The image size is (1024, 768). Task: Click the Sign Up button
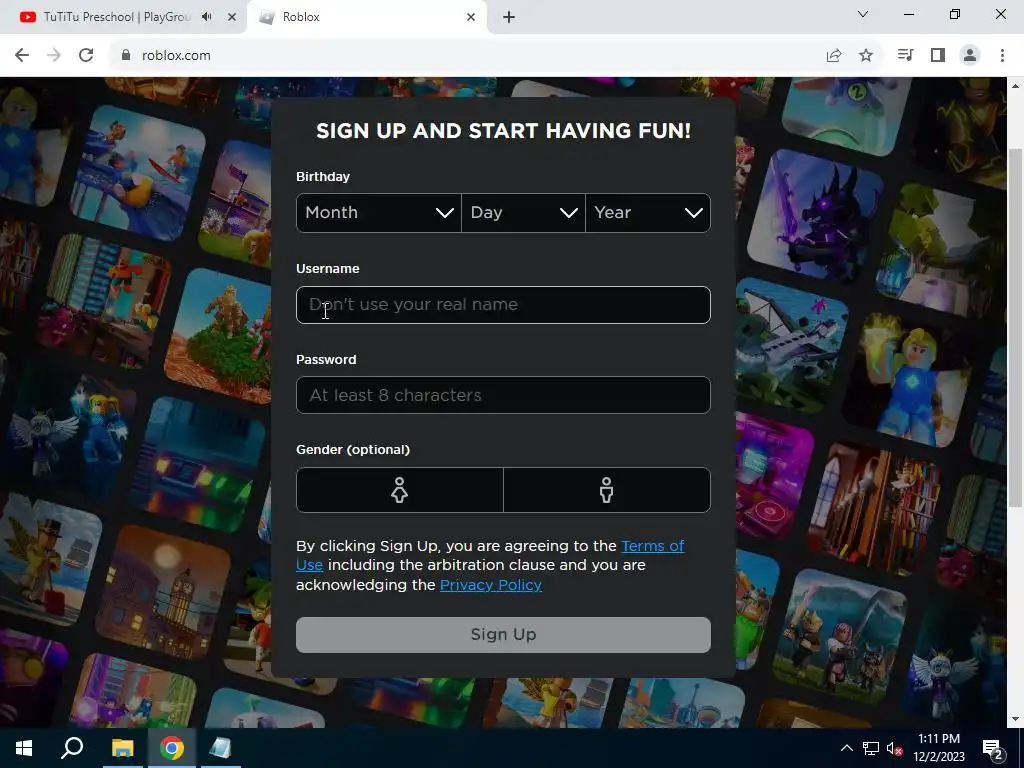click(x=504, y=635)
